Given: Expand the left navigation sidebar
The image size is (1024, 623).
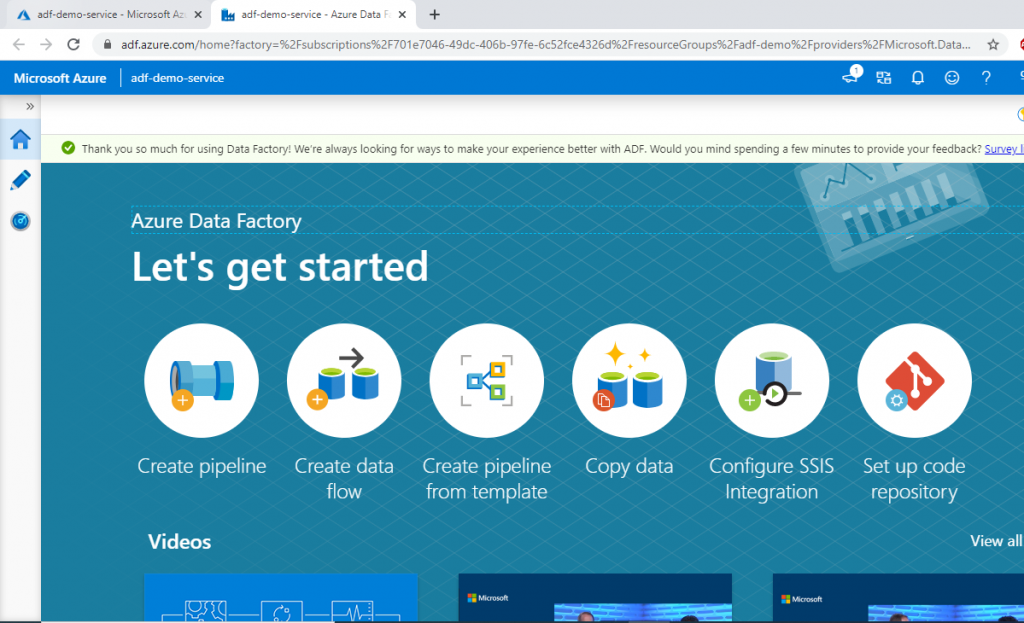Looking at the screenshot, I should click(29, 106).
